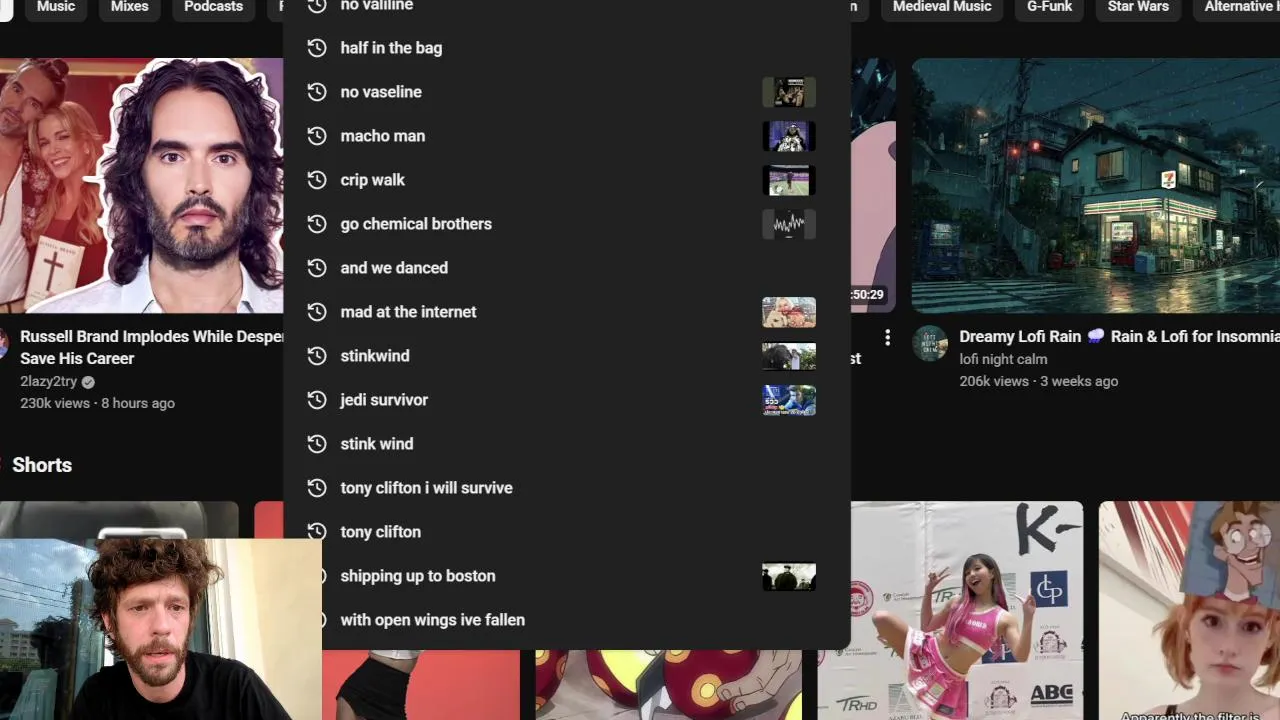Select 'macho man' search suggestion
The image size is (1280, 720).
(567, 136)
